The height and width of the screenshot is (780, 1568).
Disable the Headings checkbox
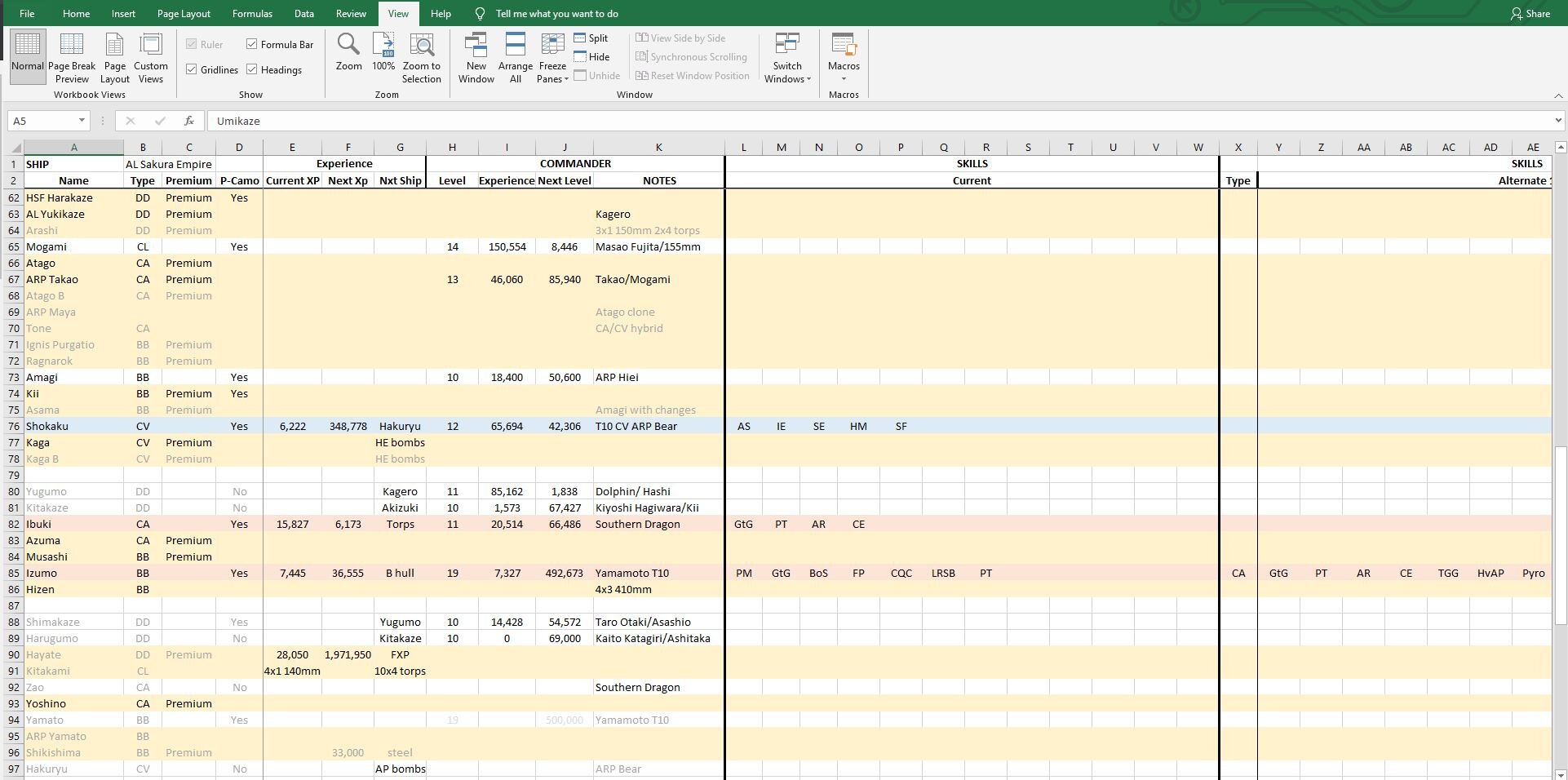[252, 69]
